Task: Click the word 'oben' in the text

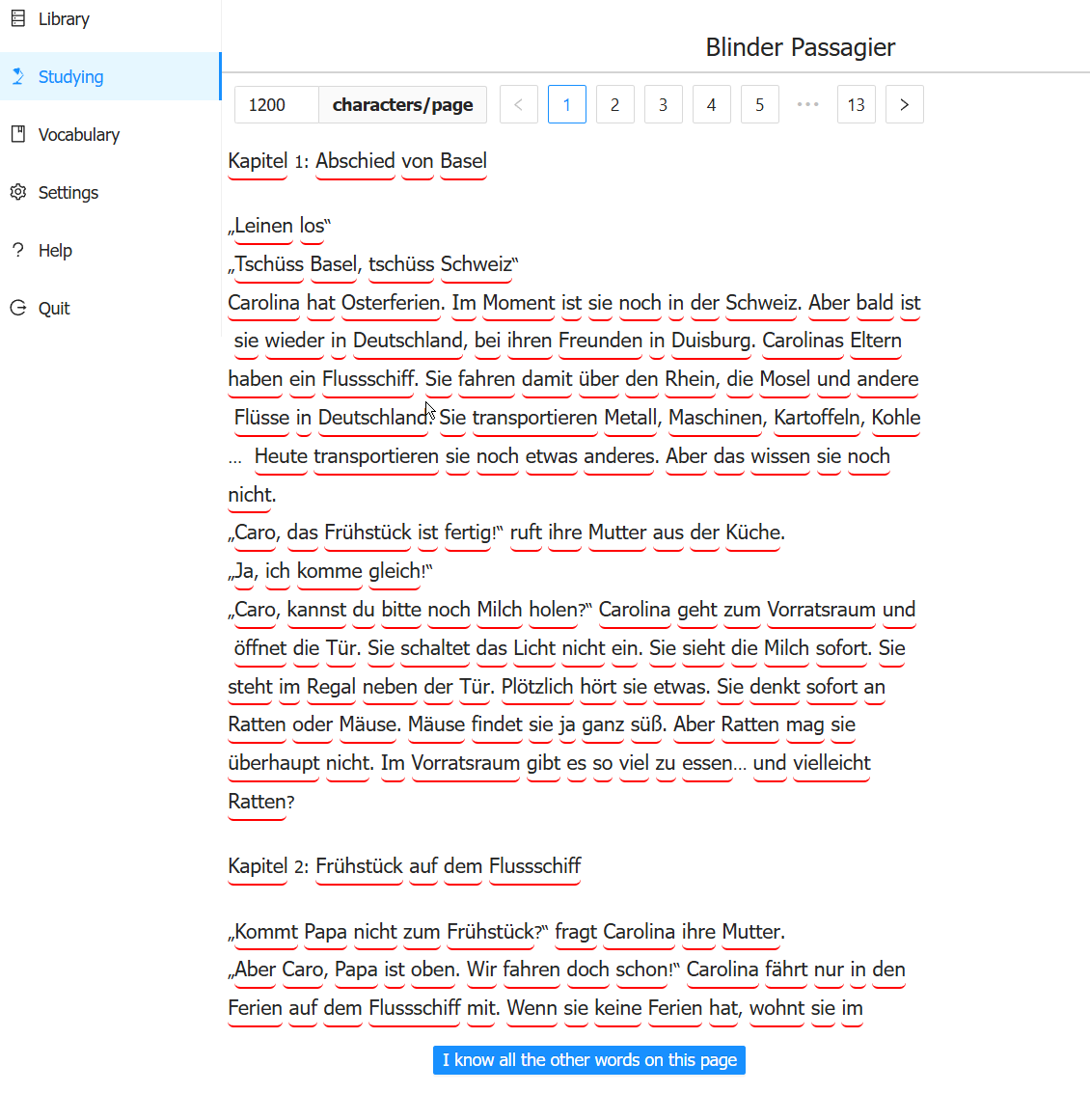Action: click(x=435, y=970)
